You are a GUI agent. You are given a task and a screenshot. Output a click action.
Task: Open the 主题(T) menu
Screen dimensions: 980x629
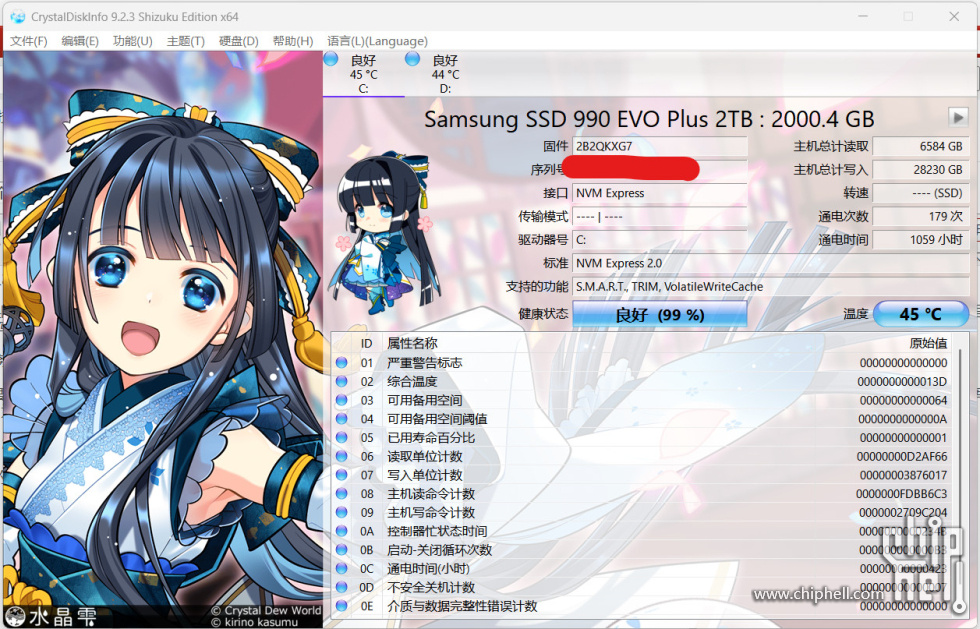point(186,41)
